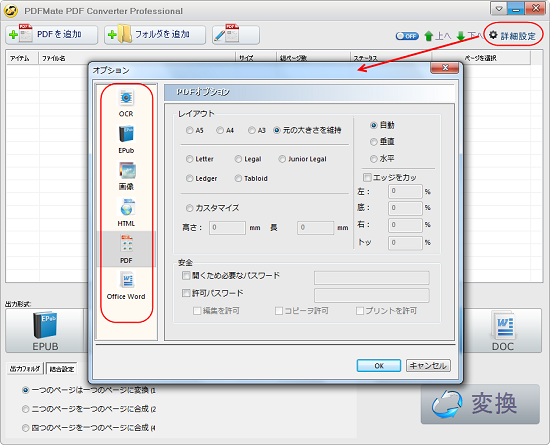Toggle the OFF switch in the toolbar
Screen dimensions: 550x445
pos(407,36)
